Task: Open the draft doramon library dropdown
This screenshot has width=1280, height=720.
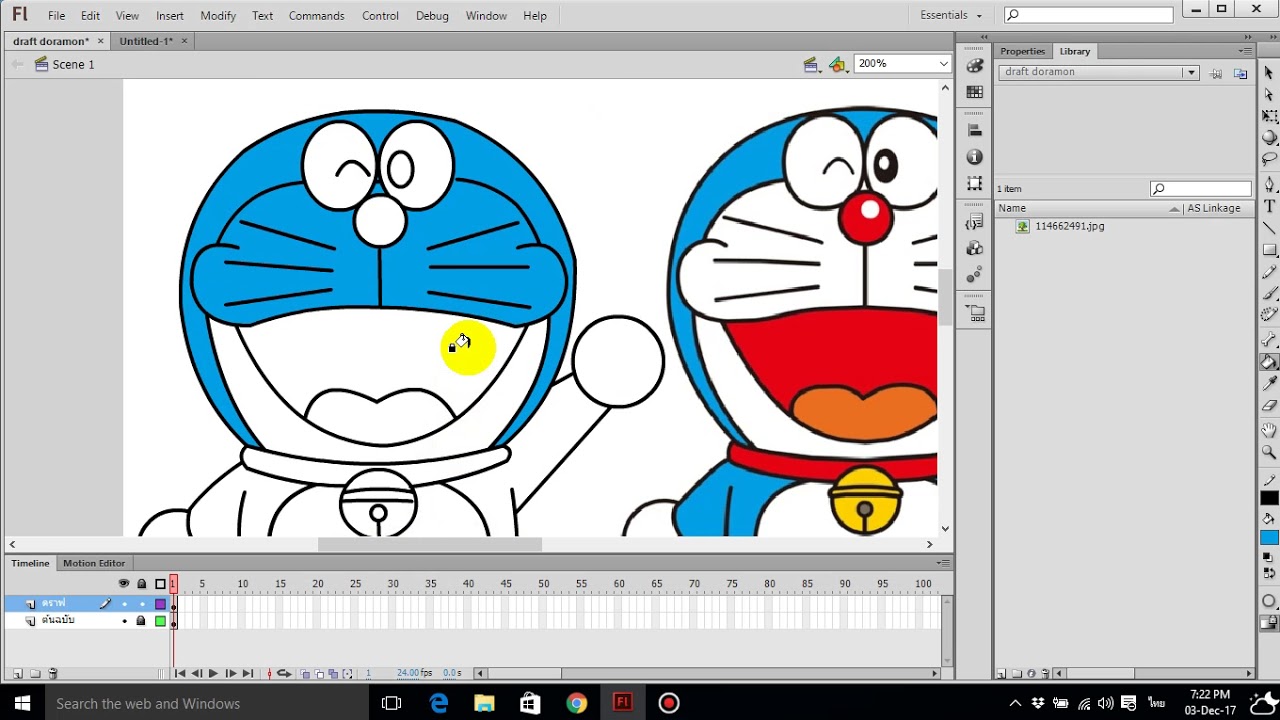Action: [x=1190, y=72]
